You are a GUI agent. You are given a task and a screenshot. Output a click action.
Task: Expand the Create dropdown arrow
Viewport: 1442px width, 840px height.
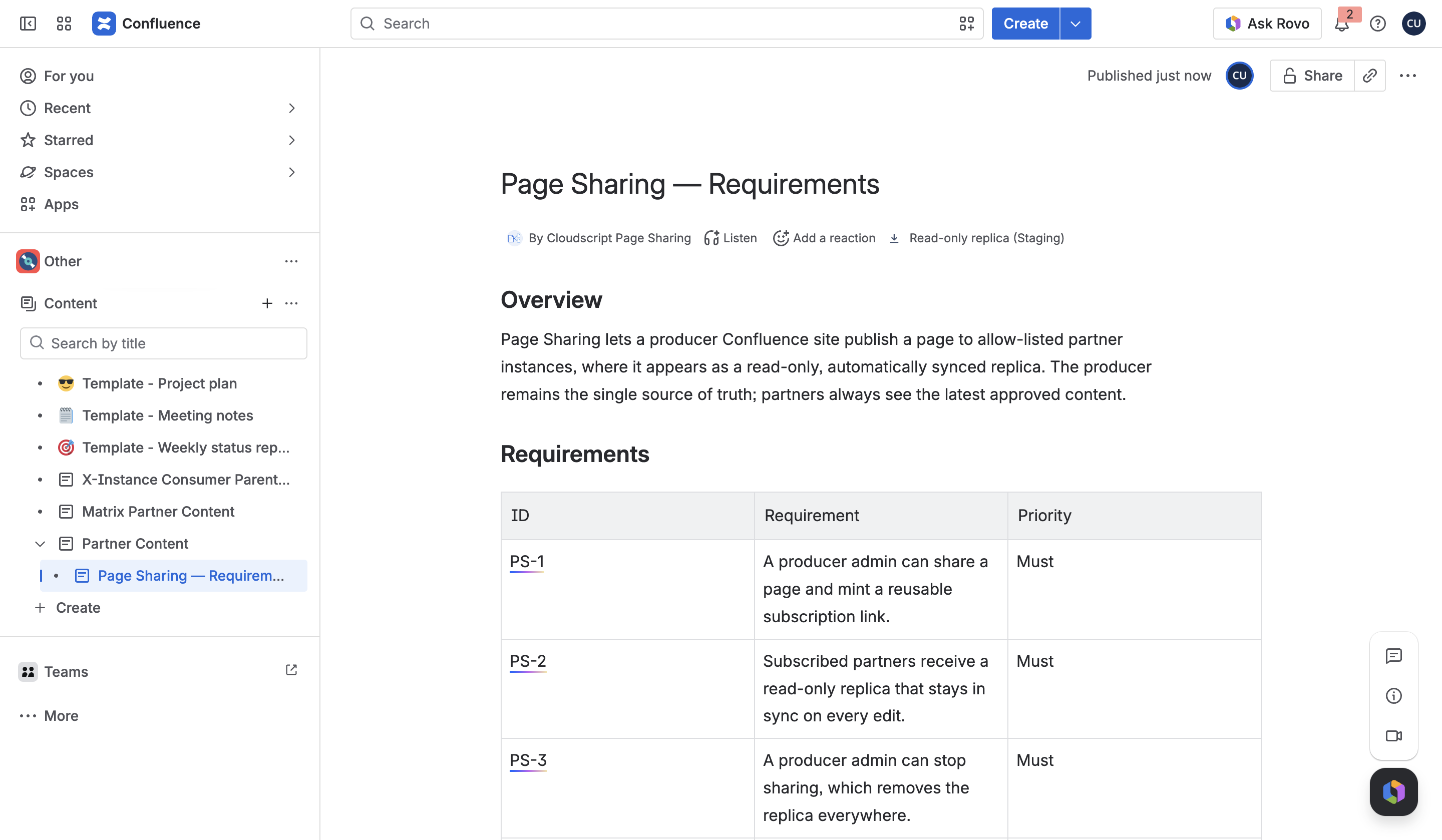tap(1076, 24)
